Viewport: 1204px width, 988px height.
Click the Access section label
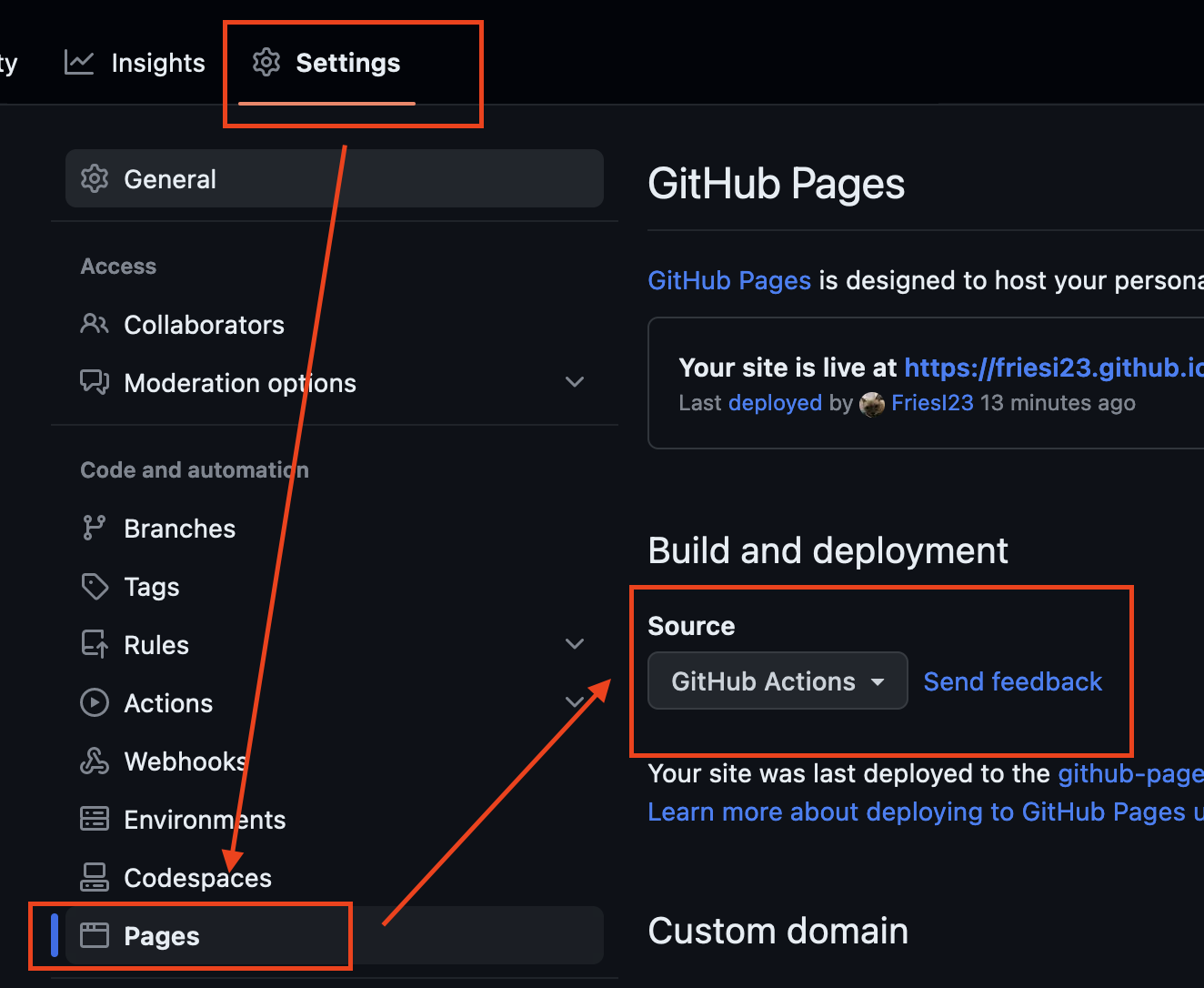click(118, 267)
